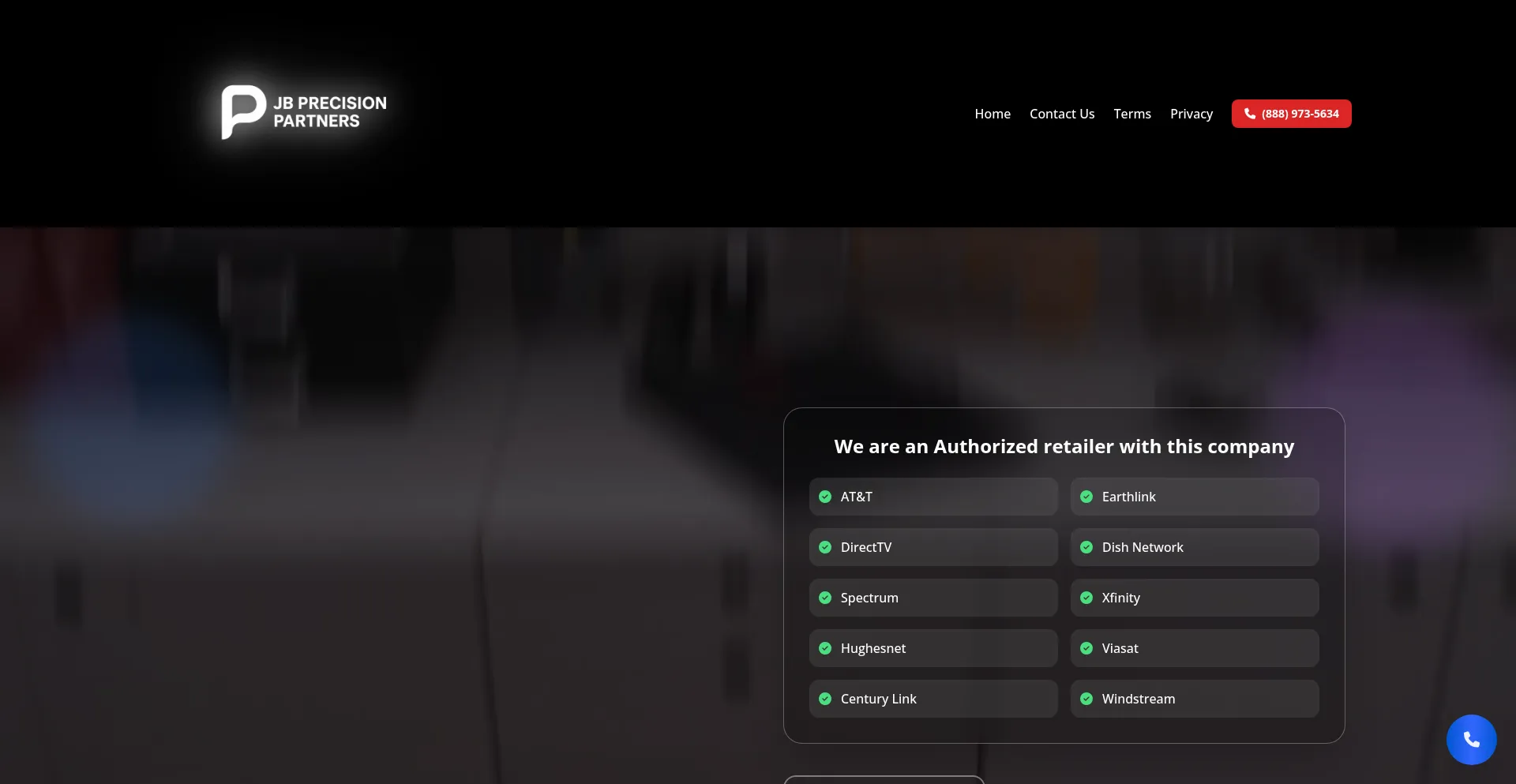Viewport: 1516px width, 784px height.
Task: Select the Century Link provider row
Action: pyautogui.click(x=932, y=699)
